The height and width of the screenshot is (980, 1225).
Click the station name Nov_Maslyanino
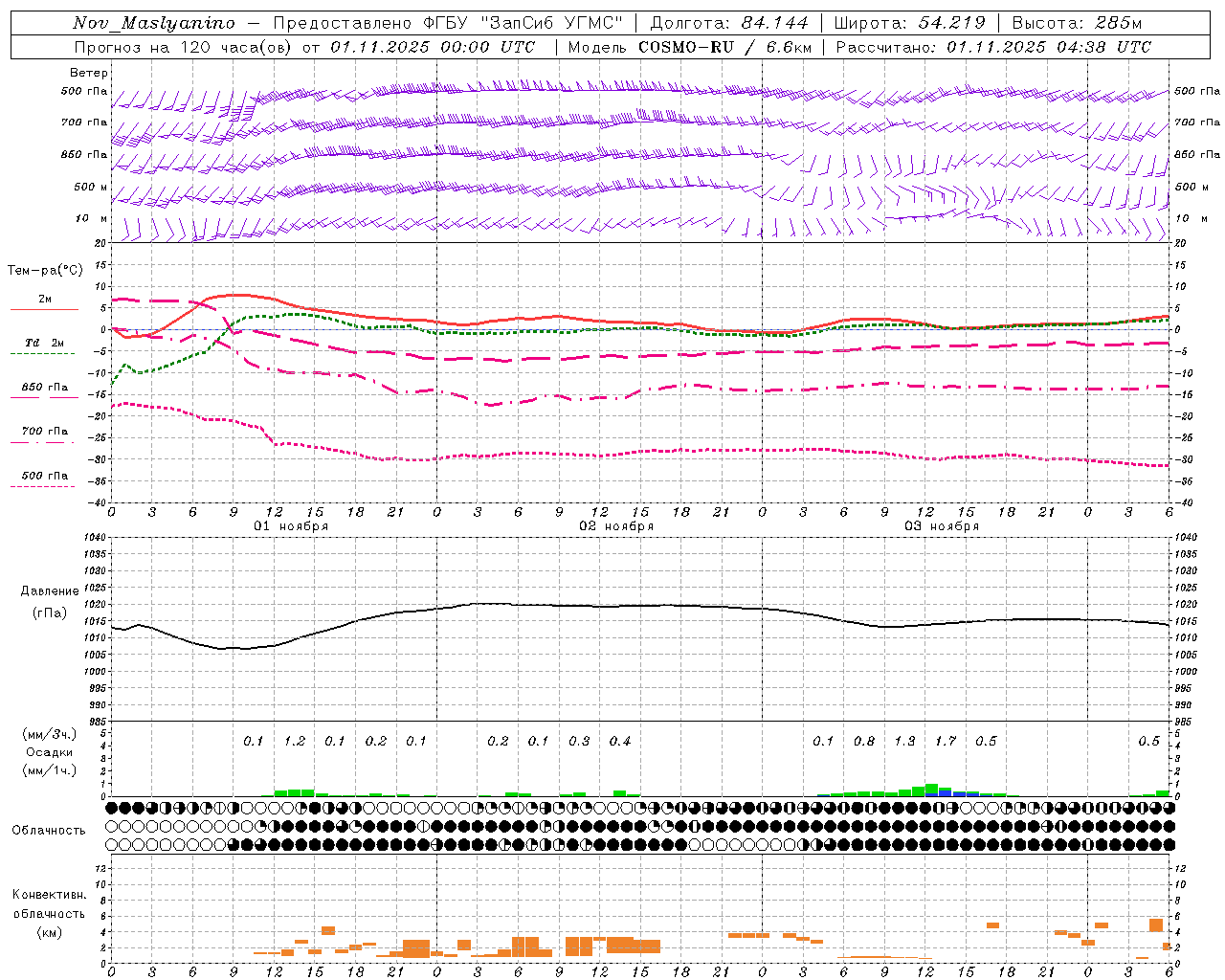click(154, 23)
